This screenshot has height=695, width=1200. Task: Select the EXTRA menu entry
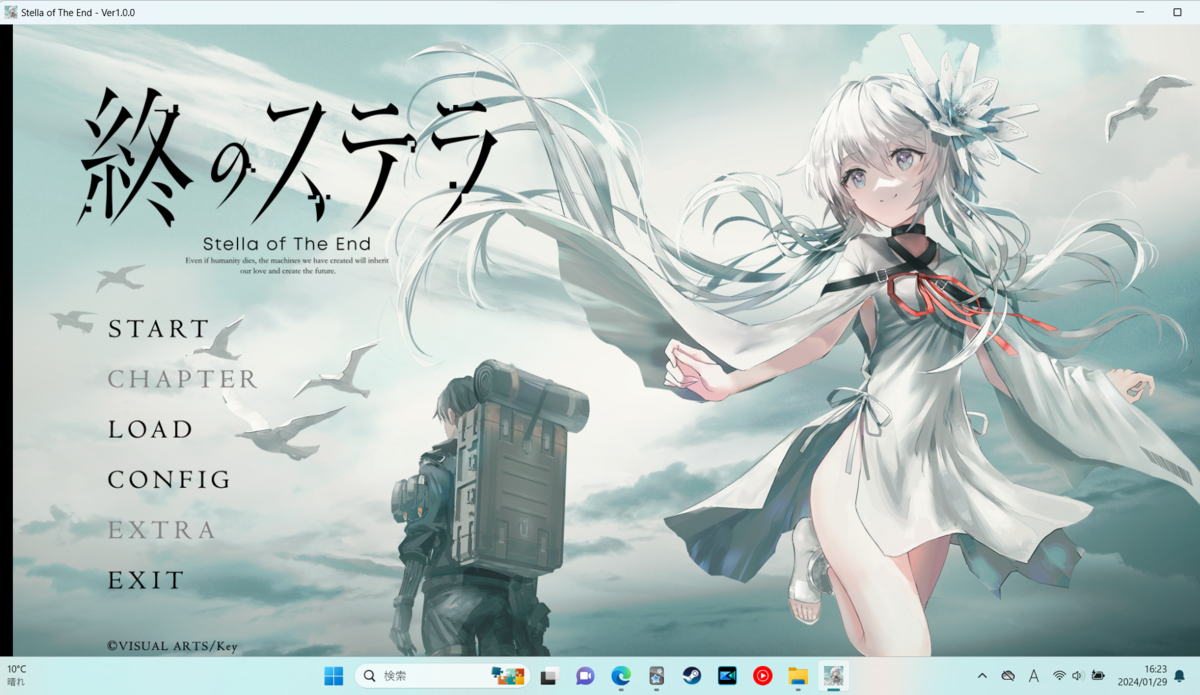point(161,530)
